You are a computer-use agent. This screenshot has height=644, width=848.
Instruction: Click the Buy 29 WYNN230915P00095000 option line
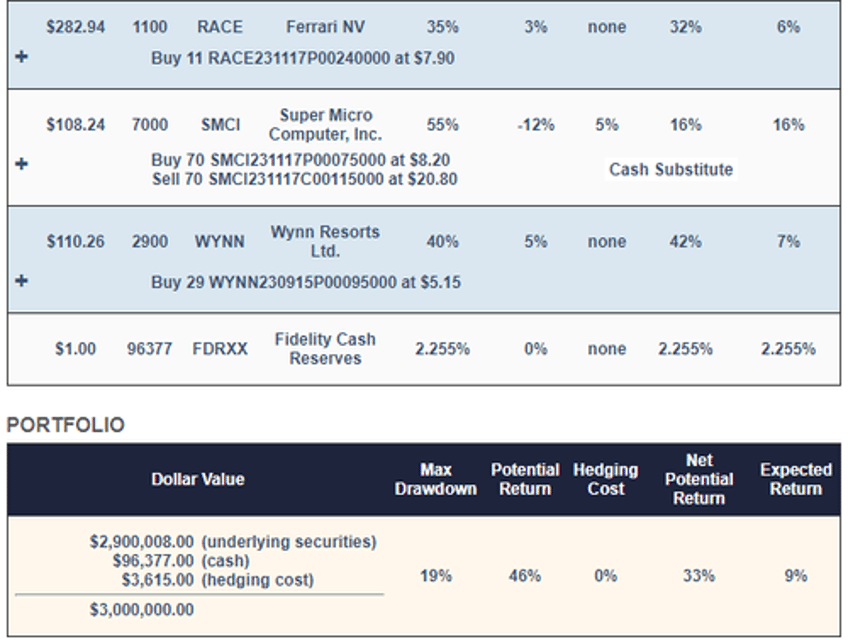click(306, 282)
